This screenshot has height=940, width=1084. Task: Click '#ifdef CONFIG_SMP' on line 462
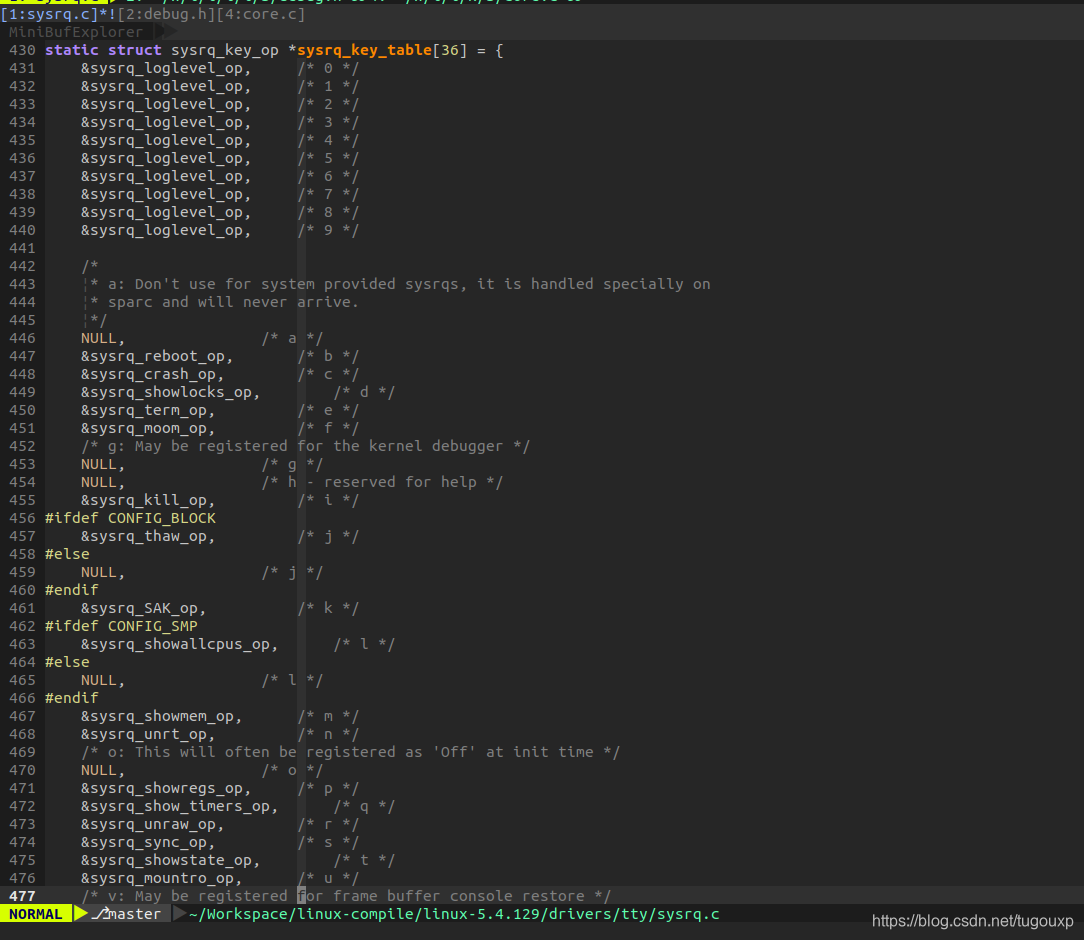coord(121,626)
